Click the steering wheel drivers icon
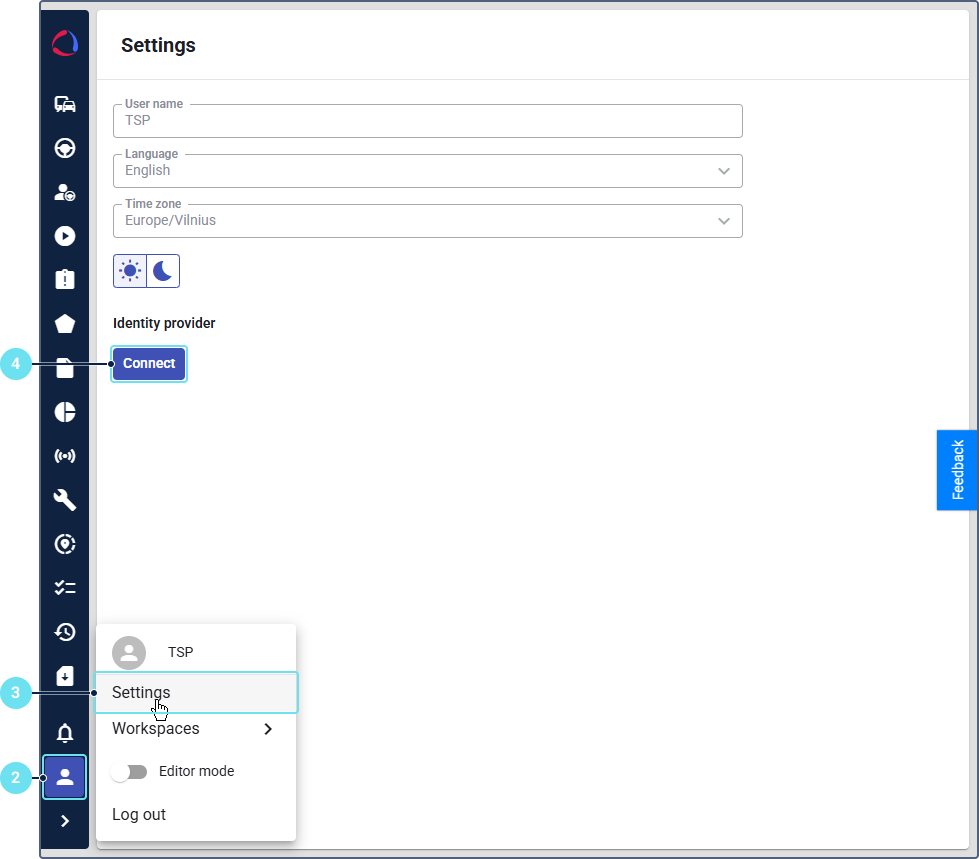The height and width of the screenshot is (859, 979). point(65,149)
